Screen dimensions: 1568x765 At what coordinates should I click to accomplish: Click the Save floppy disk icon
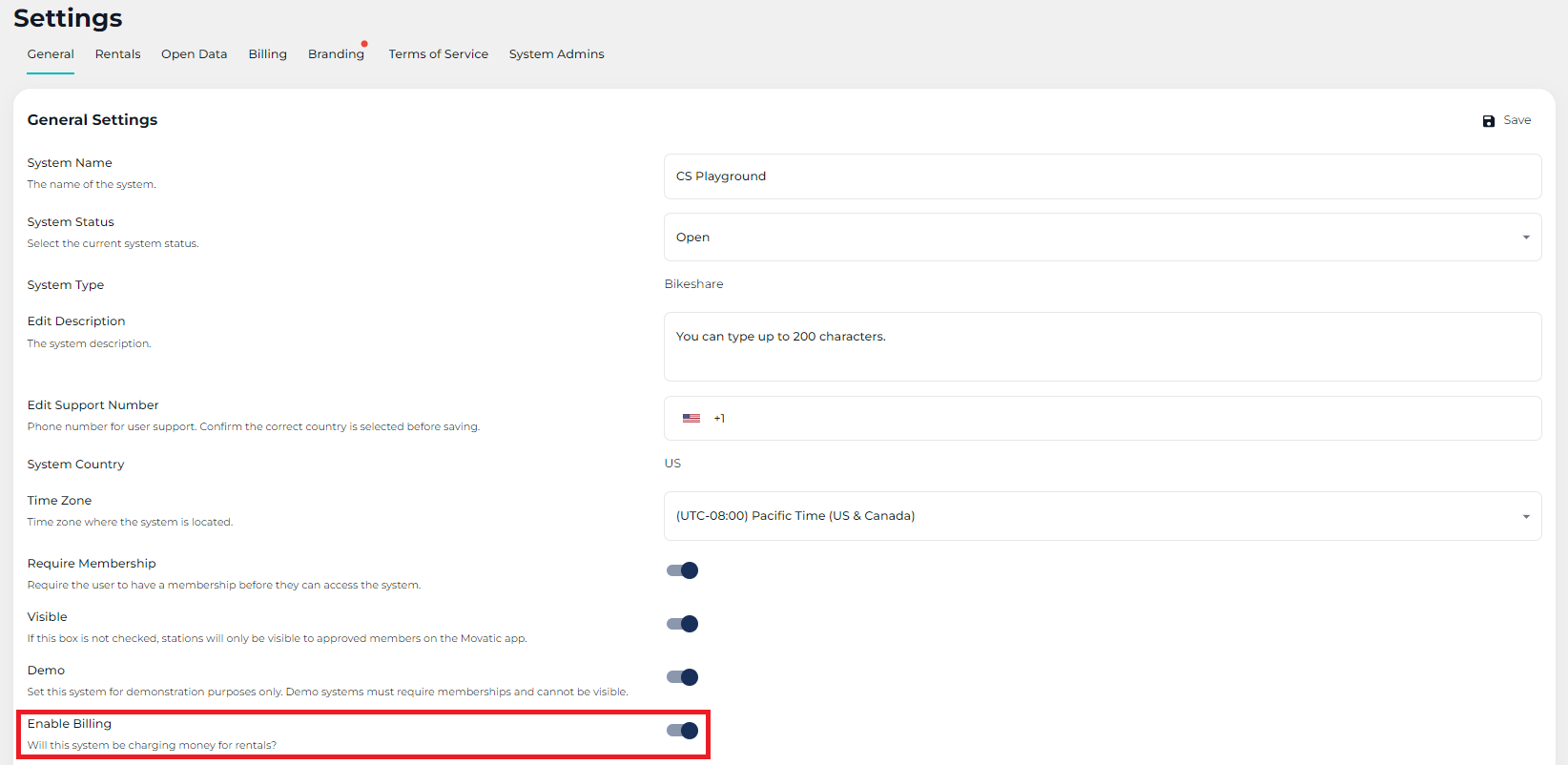1488,121
